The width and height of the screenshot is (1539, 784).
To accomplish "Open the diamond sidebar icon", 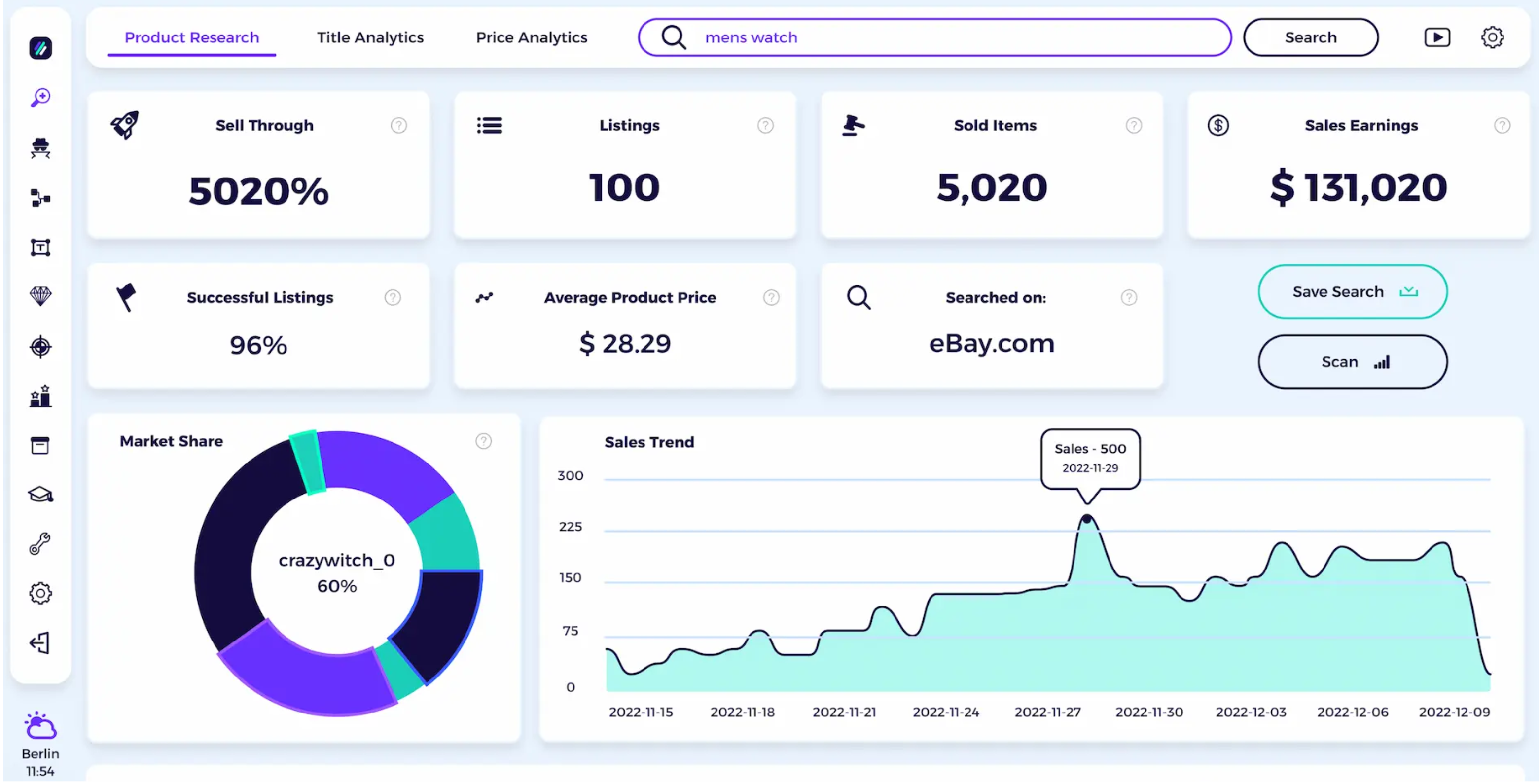I will click(x=40, y=296).
